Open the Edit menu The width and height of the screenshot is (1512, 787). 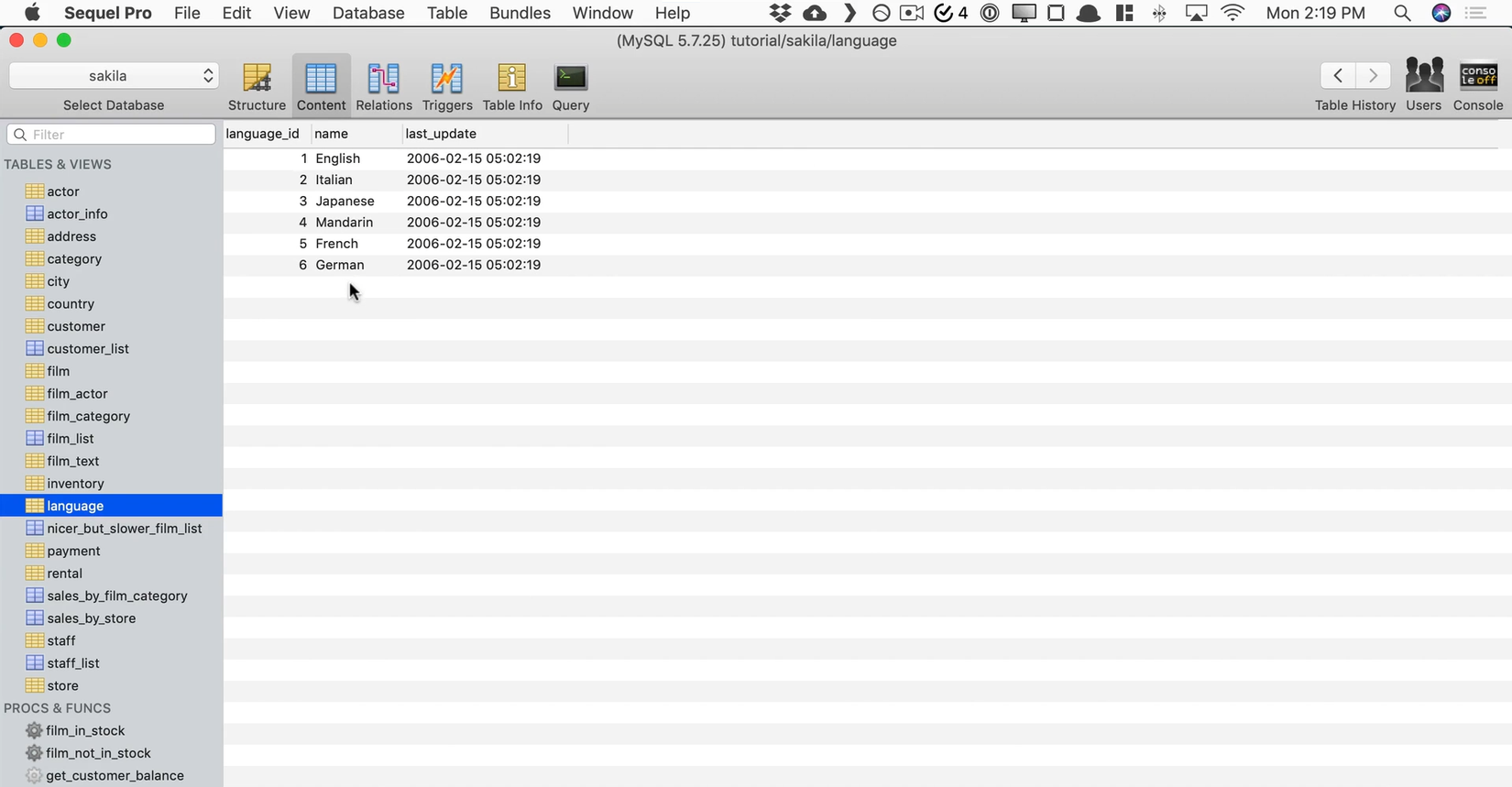tap(236, 13)
